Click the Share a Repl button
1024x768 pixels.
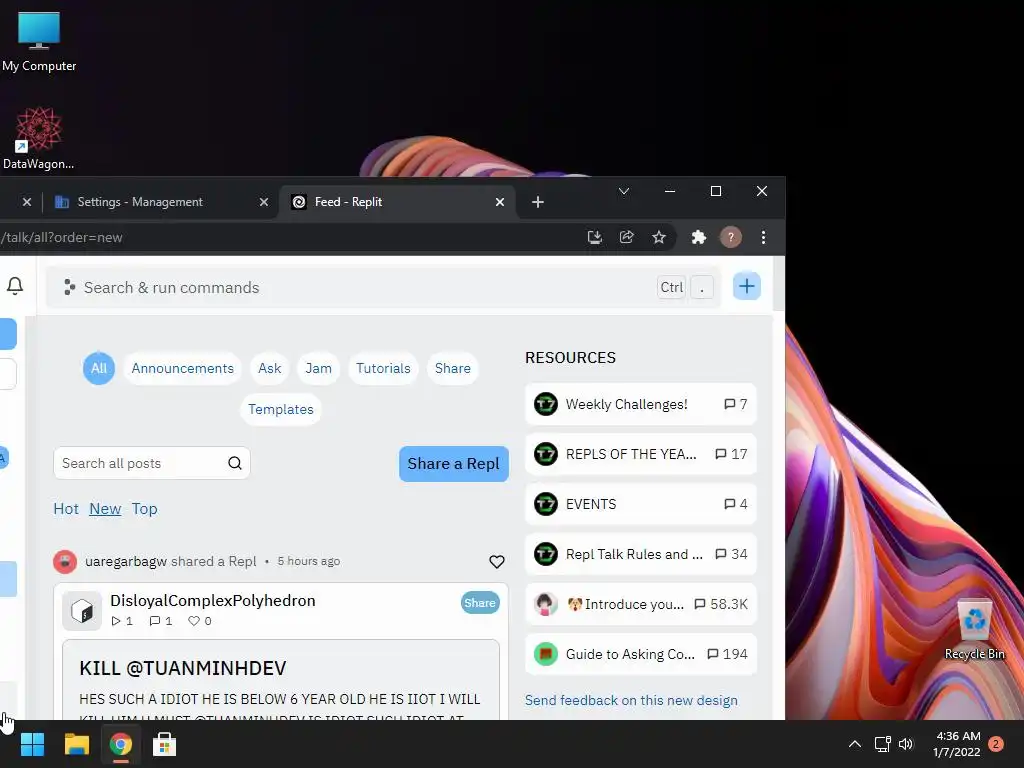pyautogui.click(x=453, y=464)
